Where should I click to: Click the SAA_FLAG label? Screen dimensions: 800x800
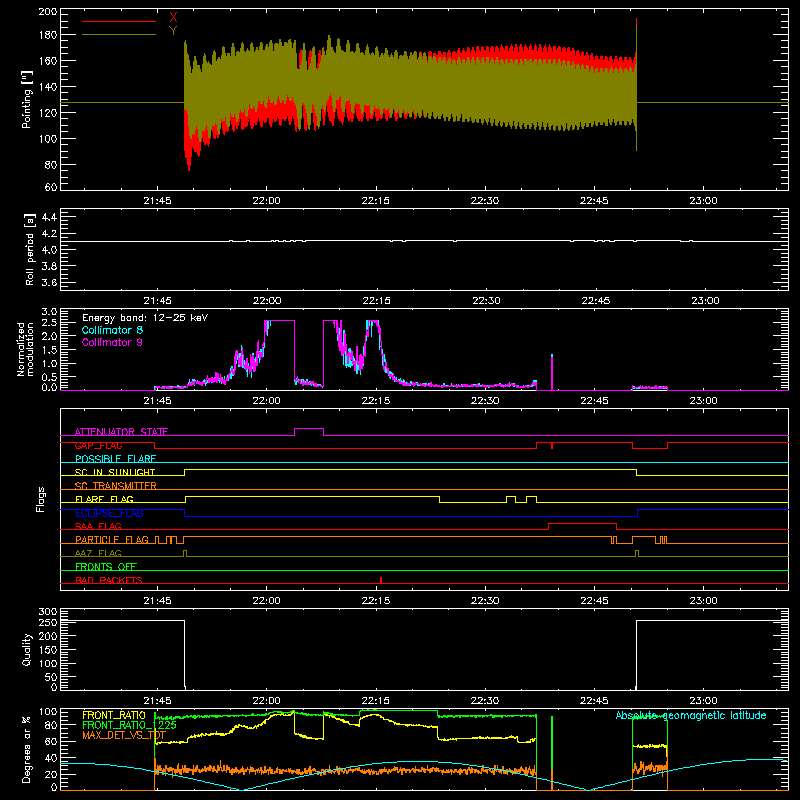point(98,526)
